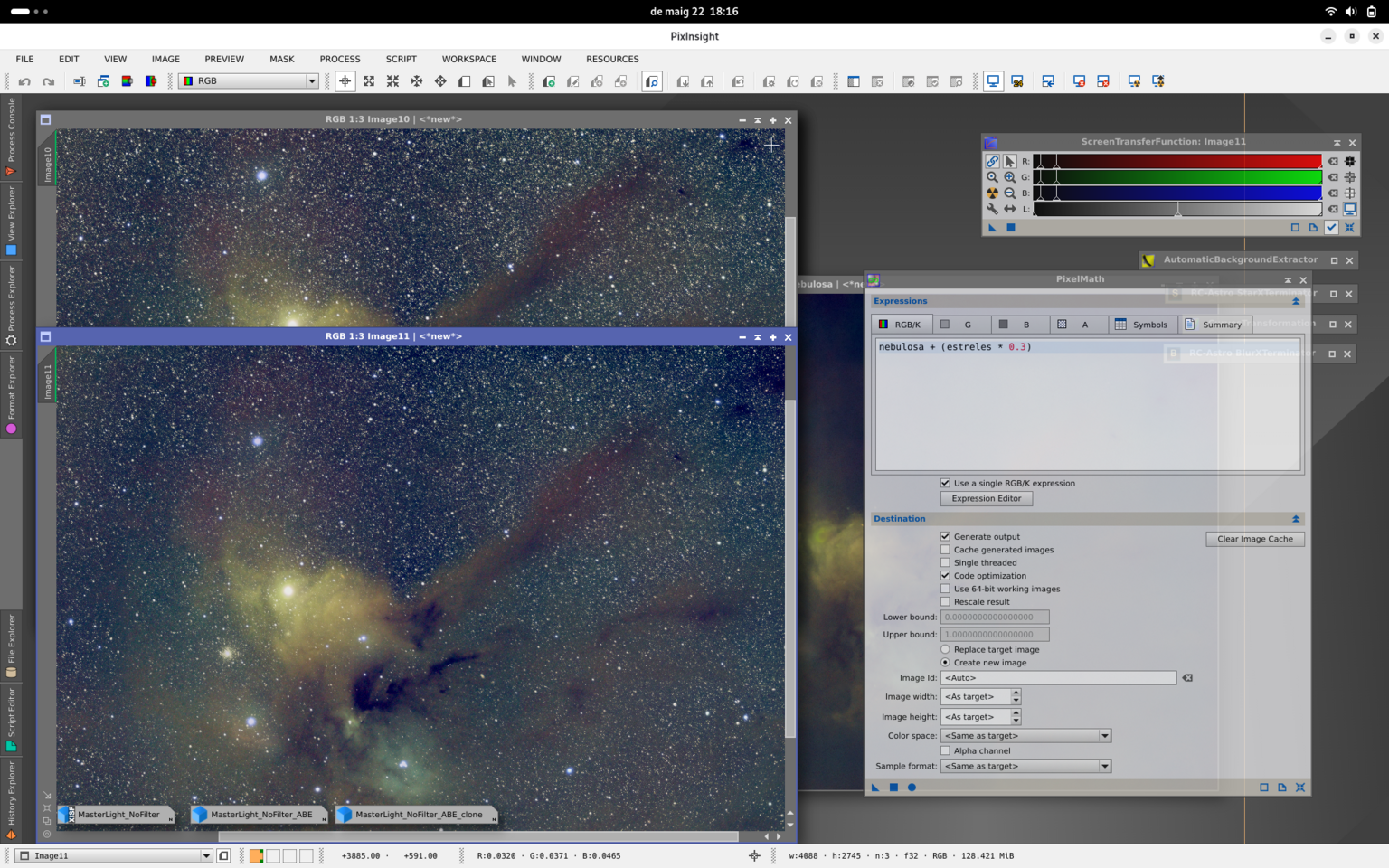Select Replace target image radio button
This screenshot has height=868, width=1389.
[945, 649]
